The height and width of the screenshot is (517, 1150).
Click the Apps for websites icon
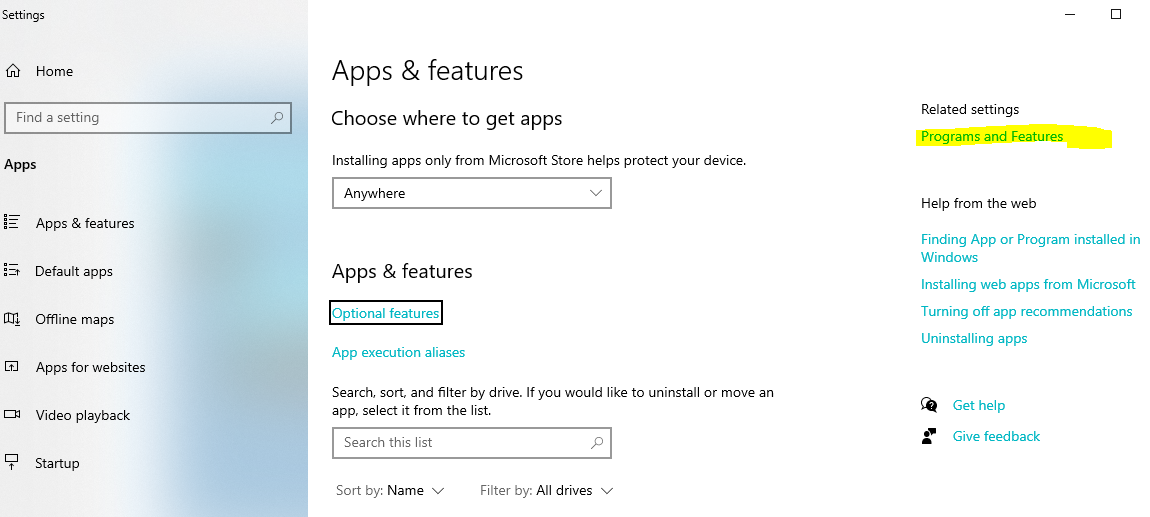(x=12, y=367)
